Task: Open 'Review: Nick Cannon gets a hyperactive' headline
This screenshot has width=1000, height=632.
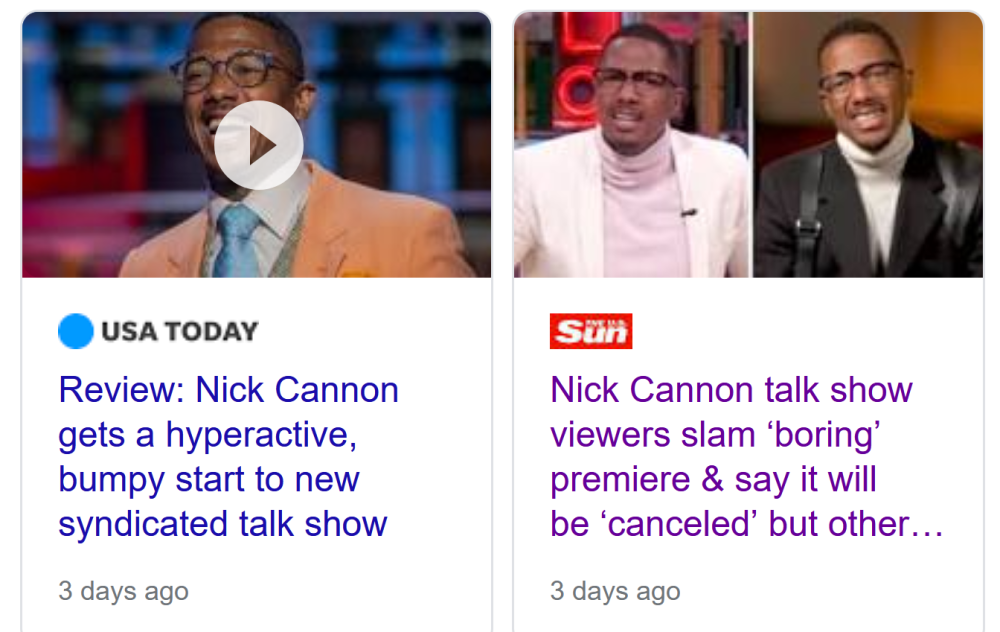Action: point(228,457)
